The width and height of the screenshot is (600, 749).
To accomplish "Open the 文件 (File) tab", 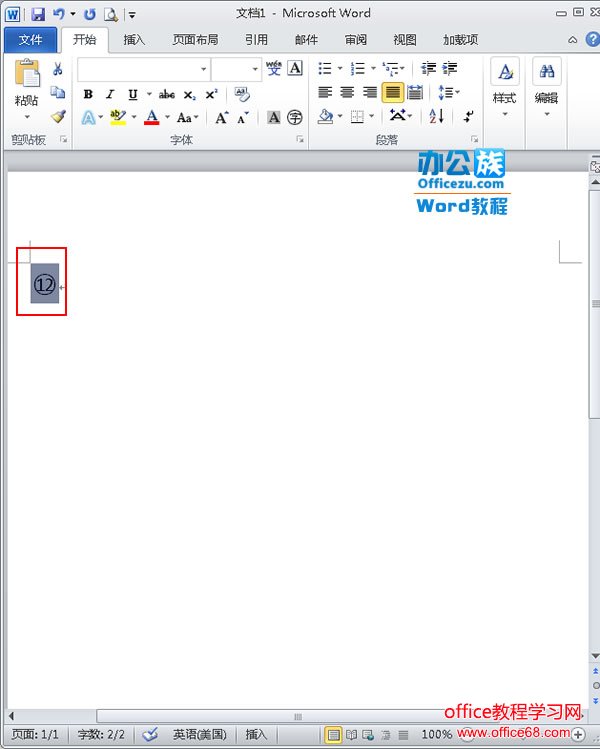I will [x=30, y=40].
